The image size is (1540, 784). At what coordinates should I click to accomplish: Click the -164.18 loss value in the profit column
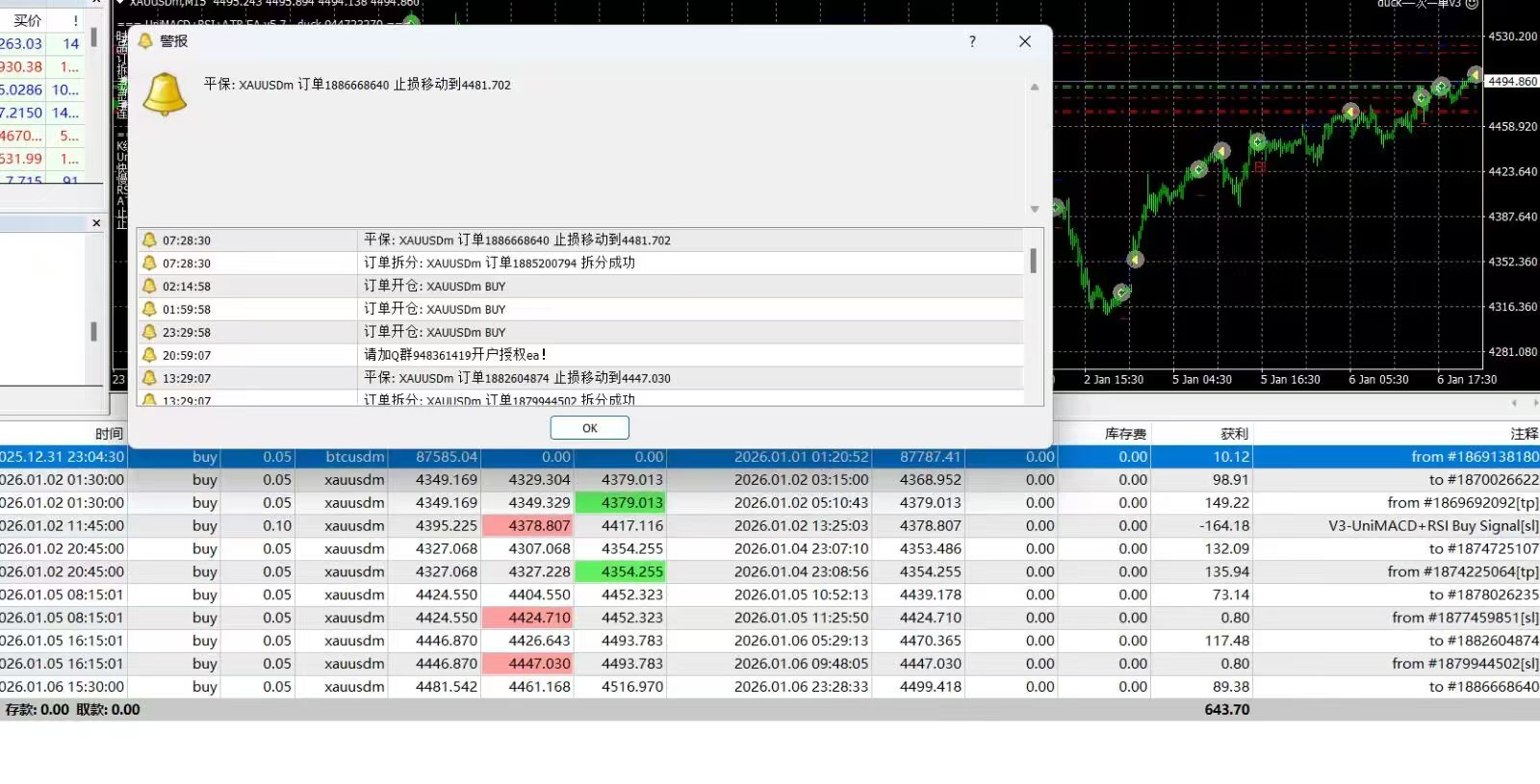click(1224, 526)
